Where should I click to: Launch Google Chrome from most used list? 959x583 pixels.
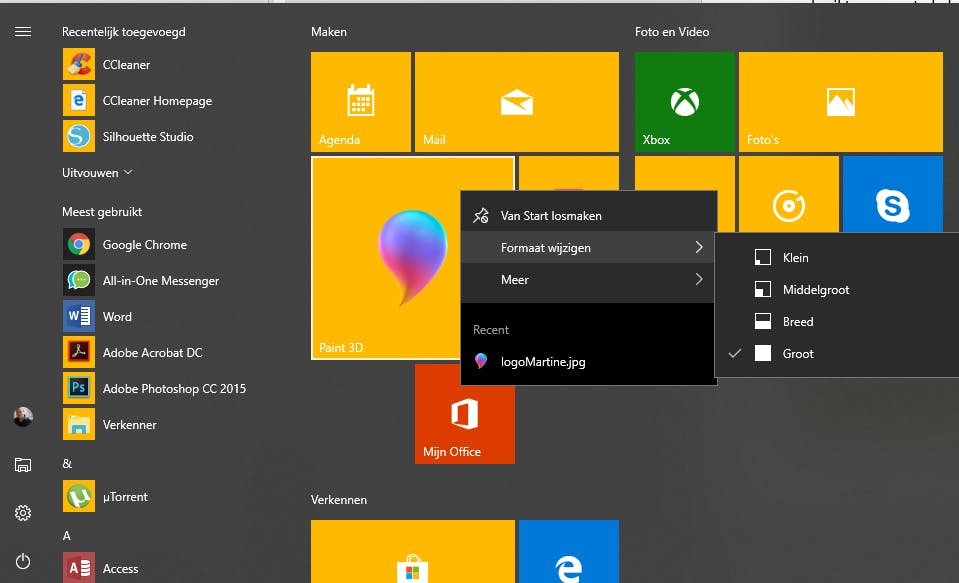pos(144,244)
